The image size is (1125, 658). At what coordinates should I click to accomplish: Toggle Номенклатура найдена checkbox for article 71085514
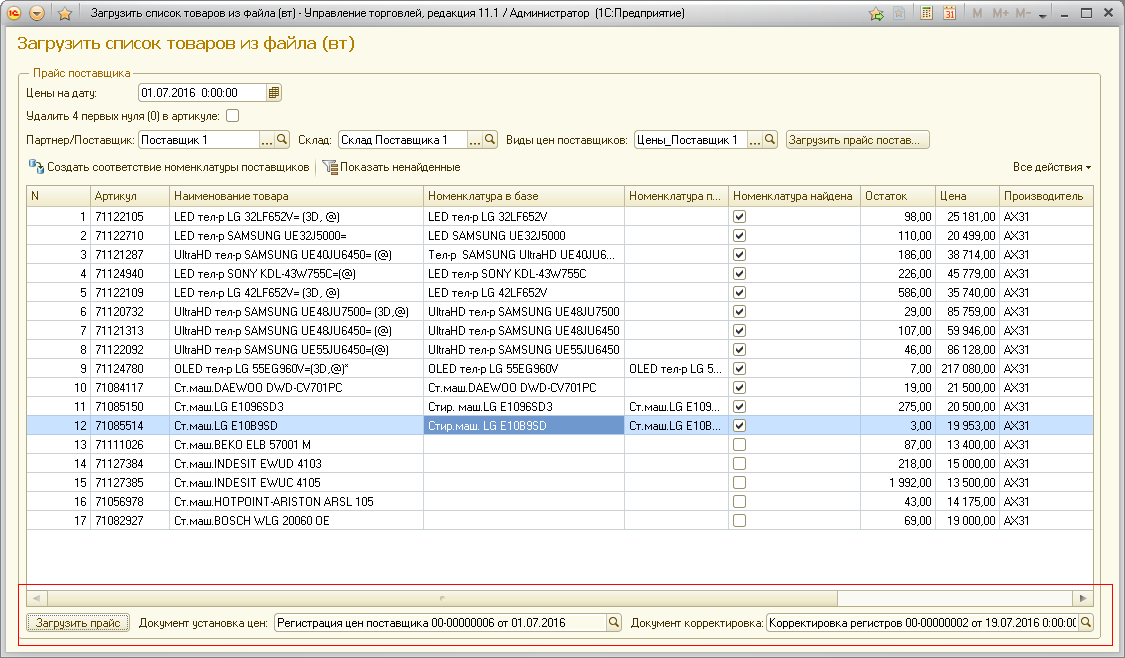pos(739,426)
